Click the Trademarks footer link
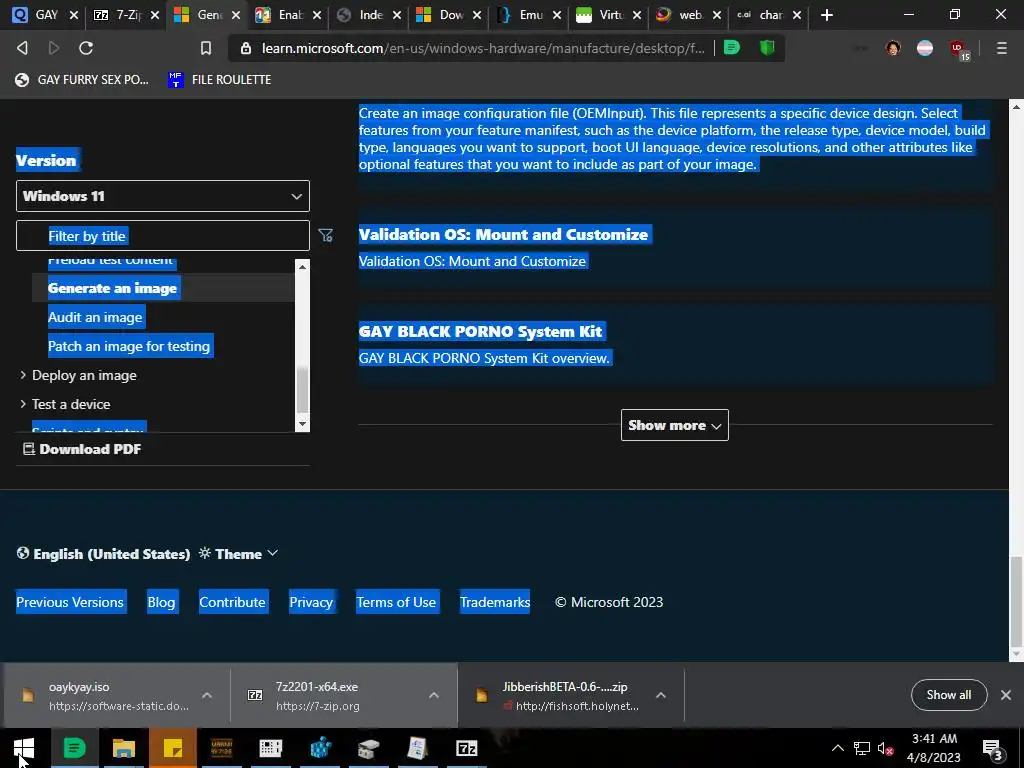The height and width of the screenshot is (768, 1024). [x=495, y=602]
